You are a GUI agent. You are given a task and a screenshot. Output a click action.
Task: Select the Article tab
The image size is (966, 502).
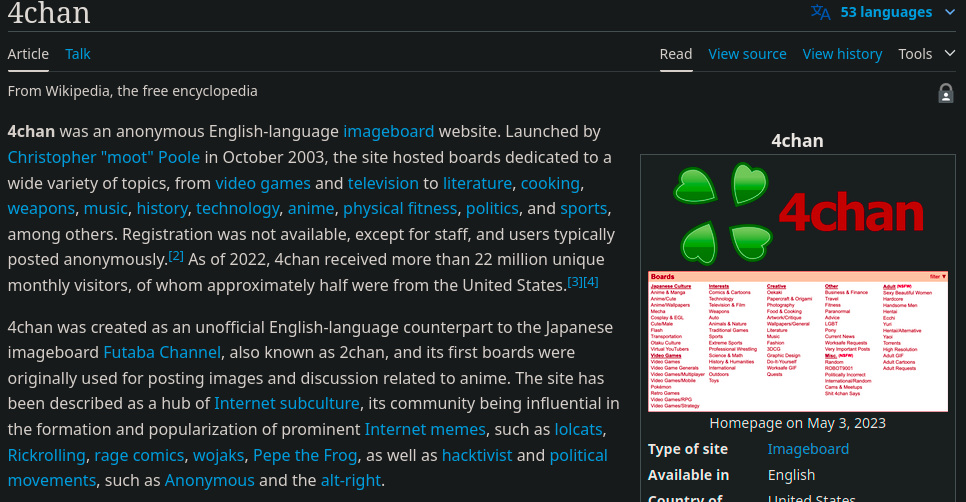pos(28,54)
